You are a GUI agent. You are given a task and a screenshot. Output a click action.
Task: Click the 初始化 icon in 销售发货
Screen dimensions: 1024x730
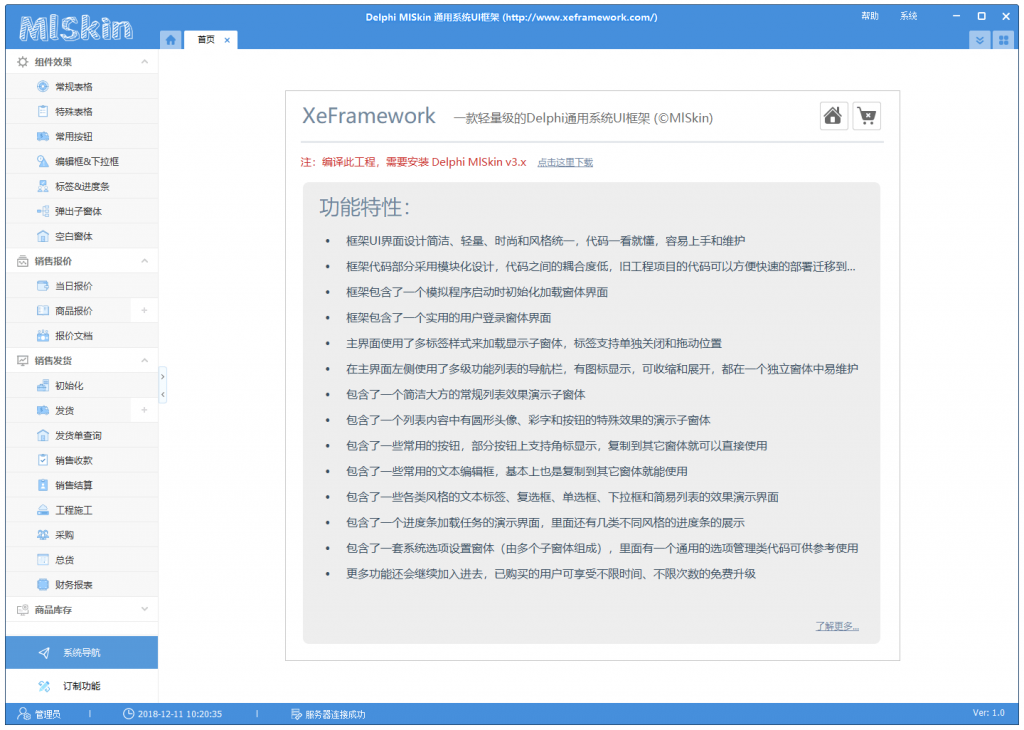[42, 386]
